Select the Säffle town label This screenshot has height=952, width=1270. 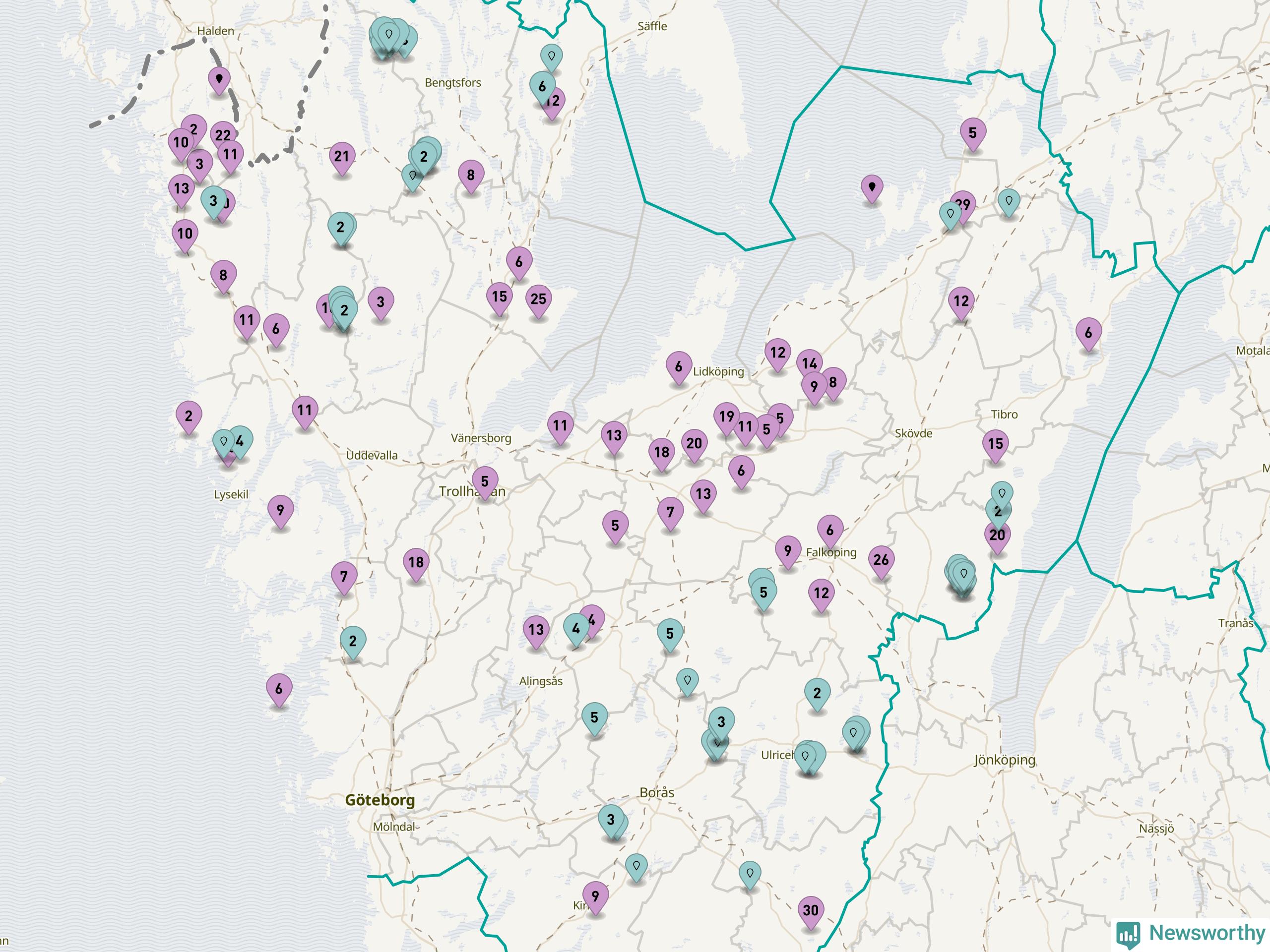pyautogui.click(x=652, y=26)
